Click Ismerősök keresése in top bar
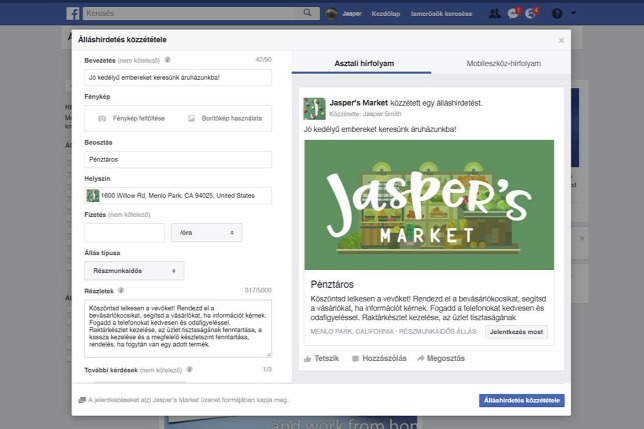Screen dimensions: 644x429 coord(442,14)
